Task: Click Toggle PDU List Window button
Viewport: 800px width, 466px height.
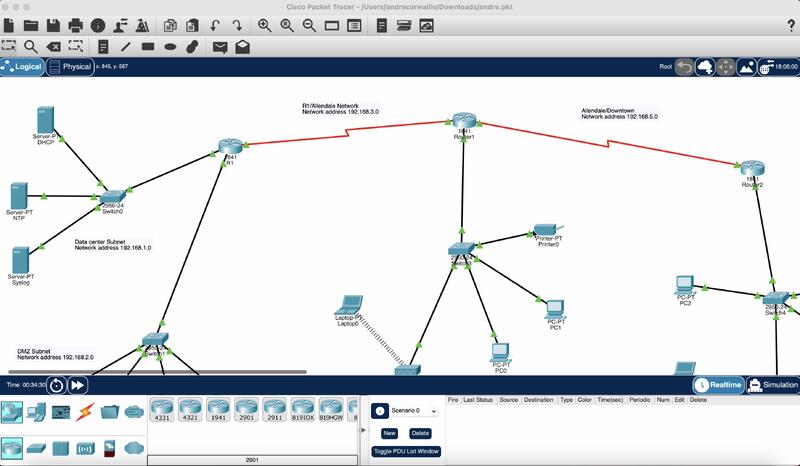Action: [x=406, y=451]
